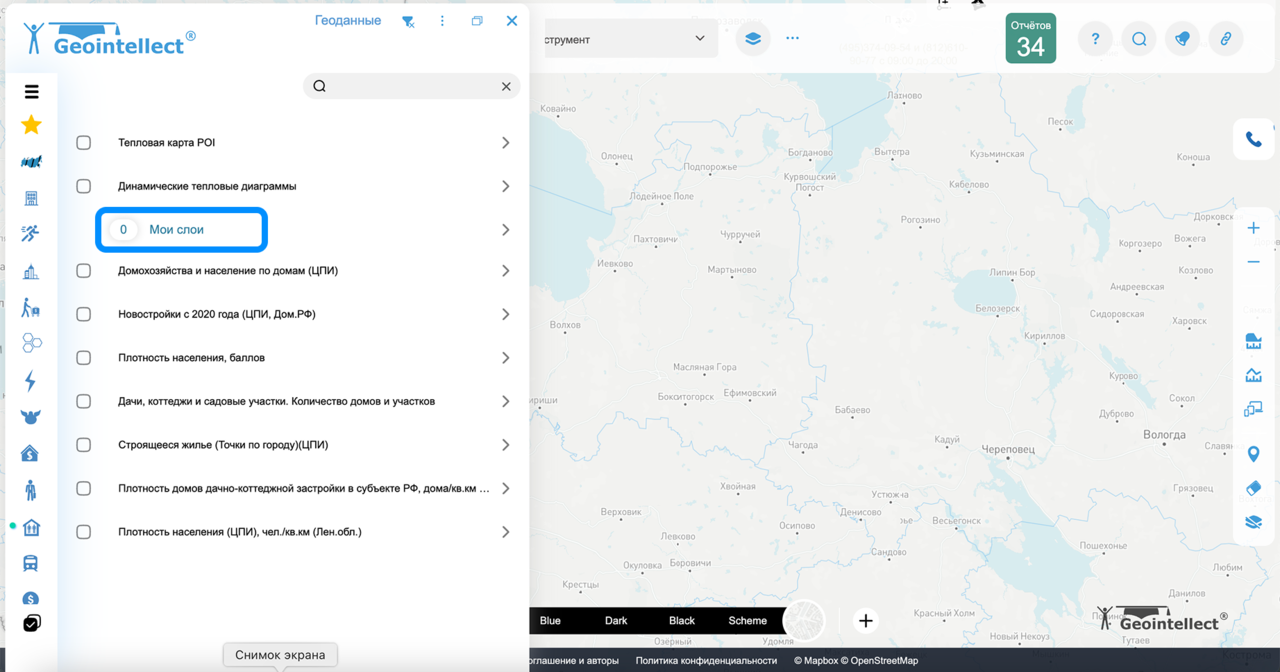Expand Динамические тепловые диаграммы entry

[506, 185]
